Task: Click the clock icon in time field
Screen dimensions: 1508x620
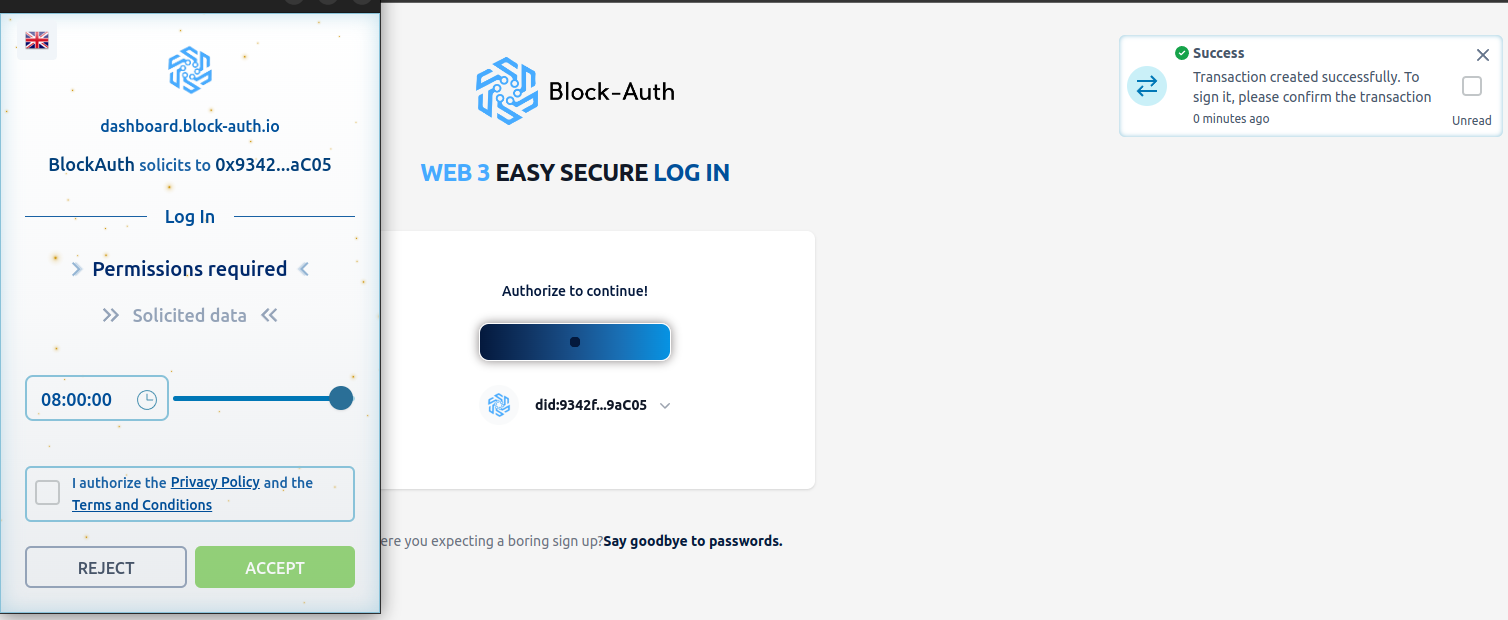Action: 147,400
